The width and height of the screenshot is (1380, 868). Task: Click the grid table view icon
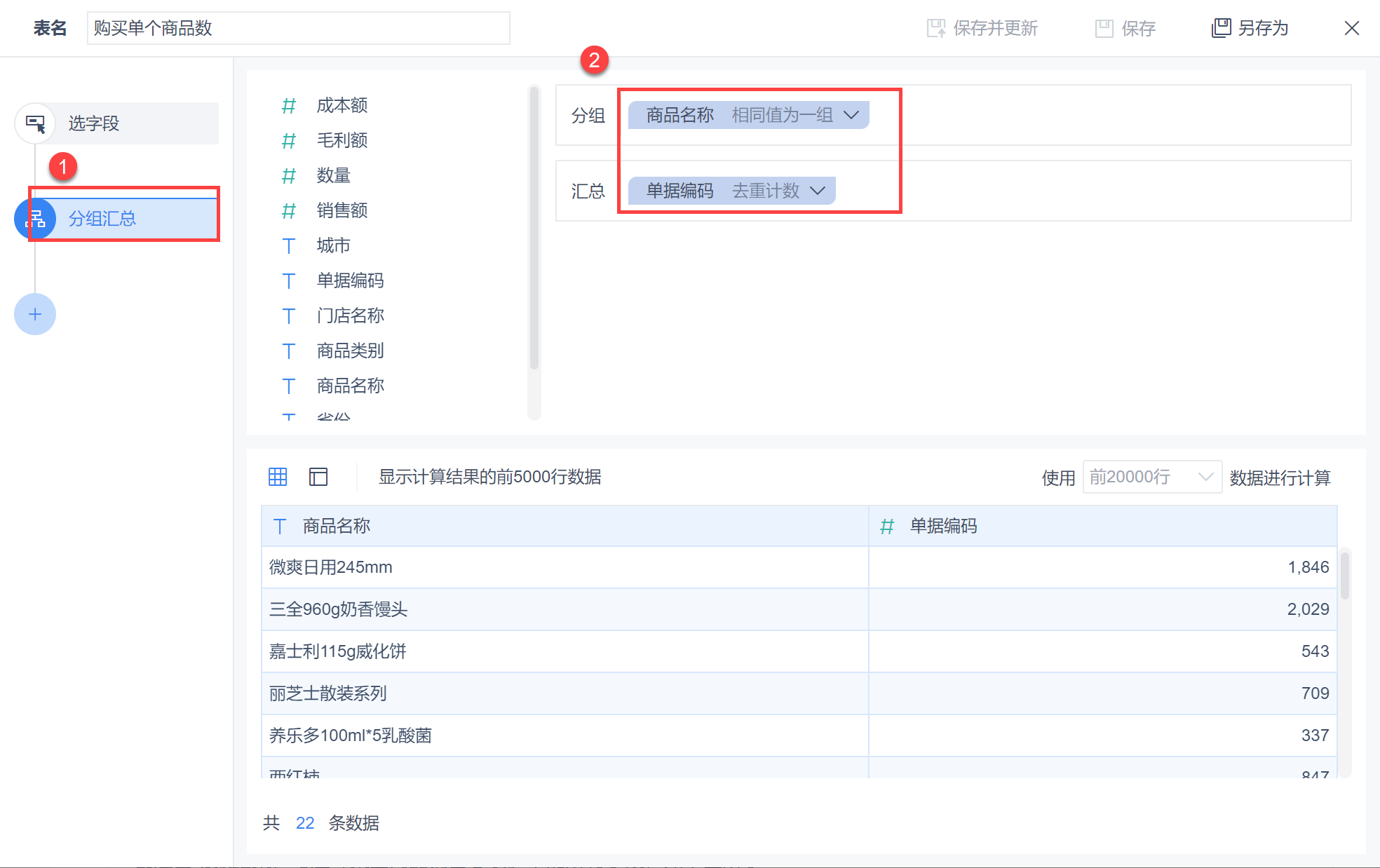tap(278, 477)
